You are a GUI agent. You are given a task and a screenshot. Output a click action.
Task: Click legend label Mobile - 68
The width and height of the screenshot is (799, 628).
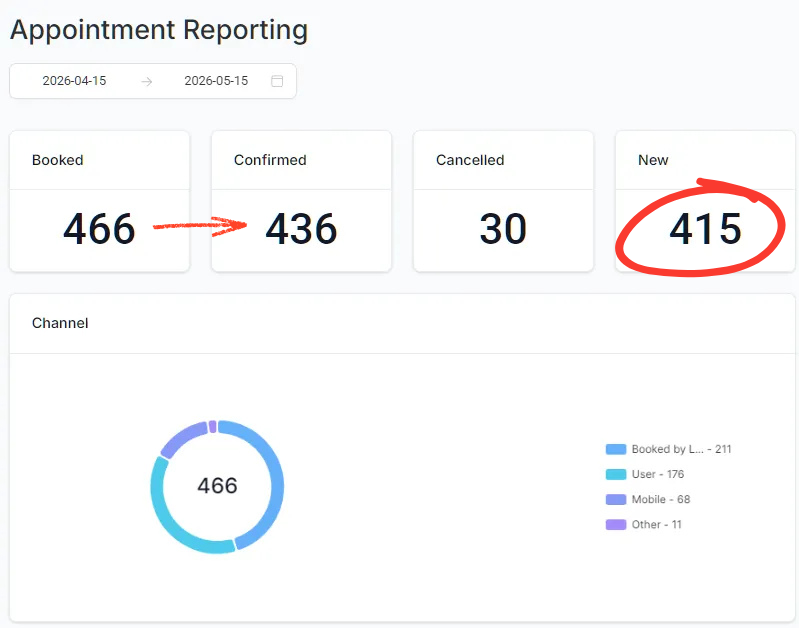[661, 500]
